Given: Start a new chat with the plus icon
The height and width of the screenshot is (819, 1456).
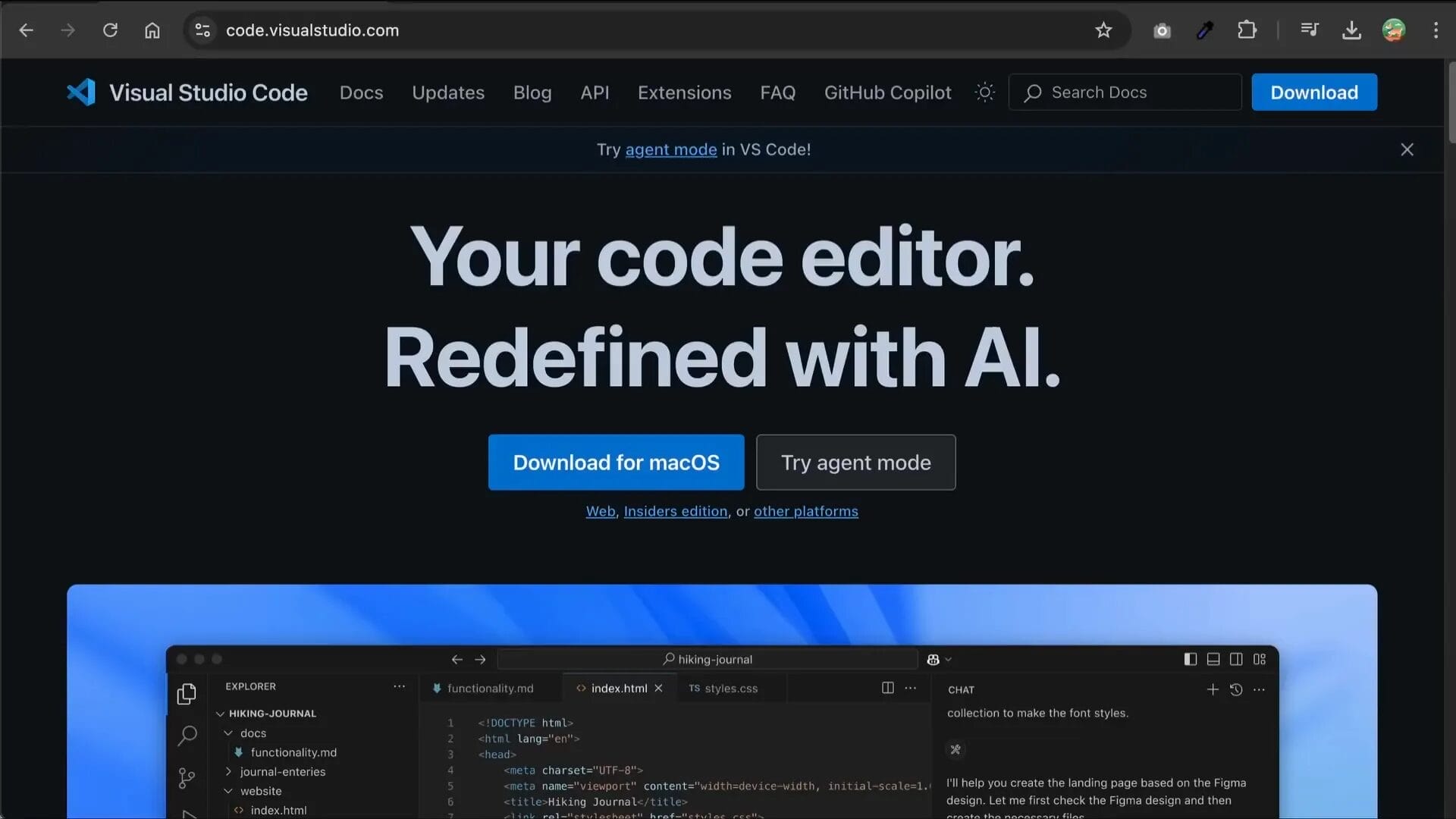Looking at the screenshot, I should click(x=1213, y=689).
